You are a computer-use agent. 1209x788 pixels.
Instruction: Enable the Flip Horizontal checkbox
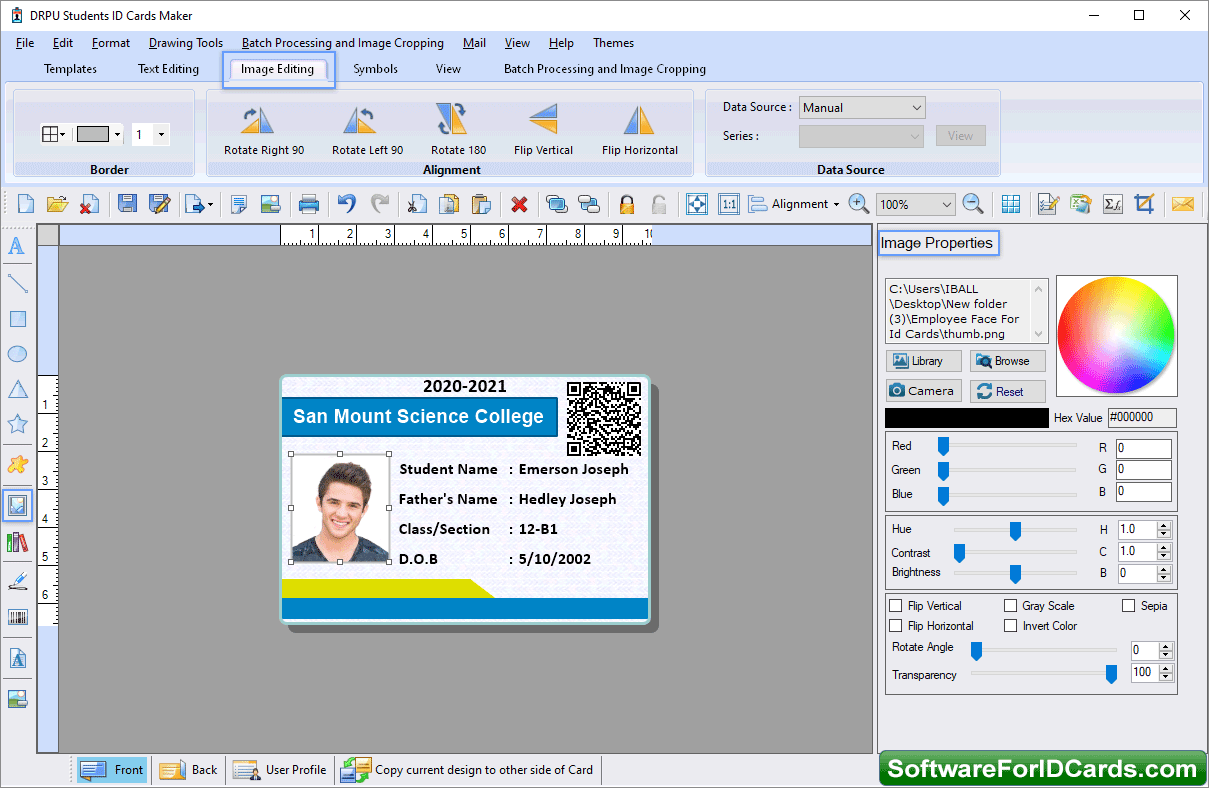coord(896,626)
